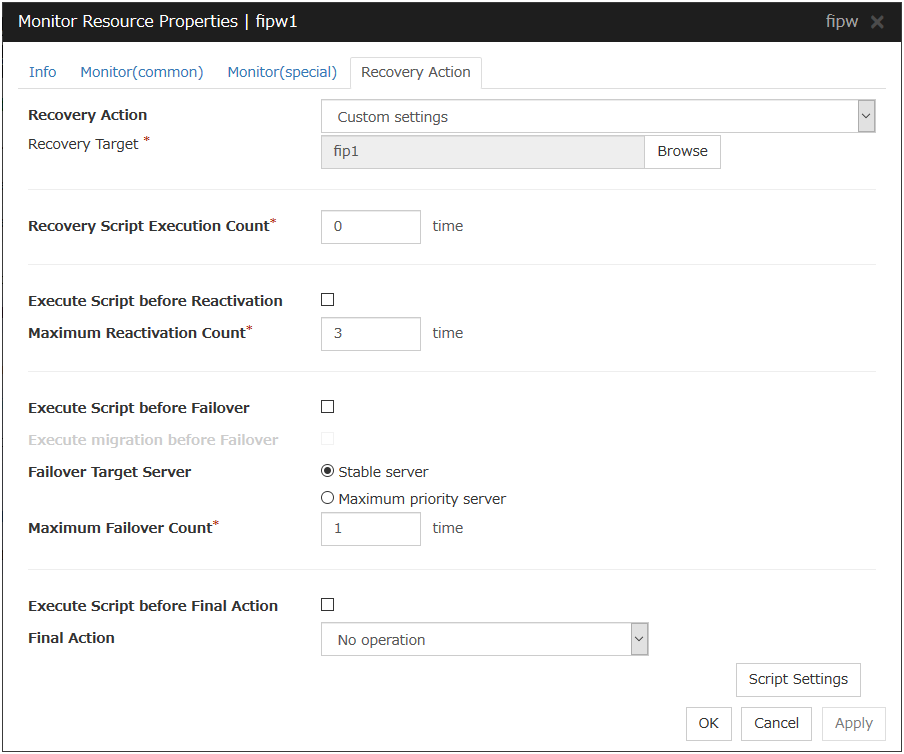Switch to the Info tab

coord(43,72)
